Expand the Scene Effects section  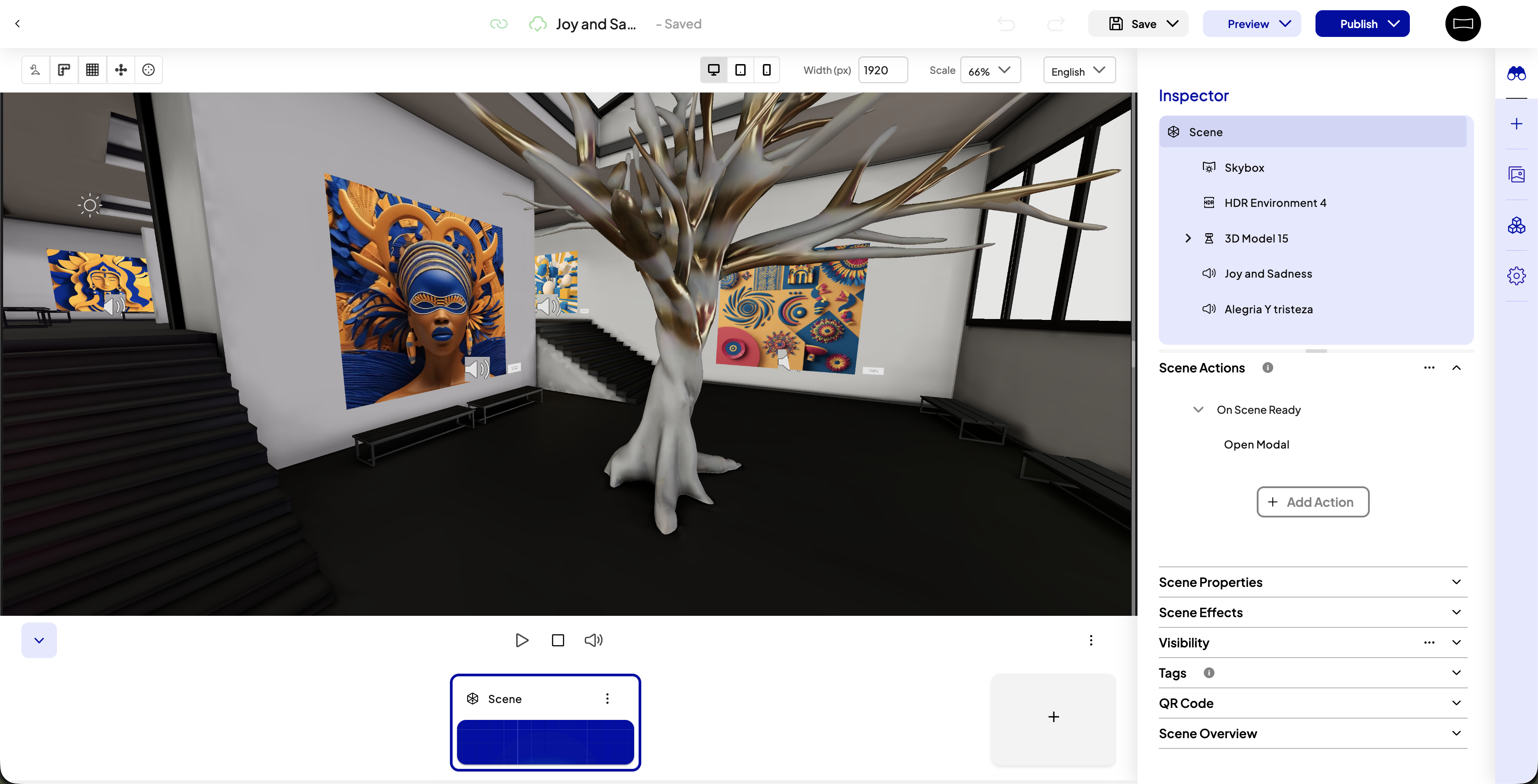[x=1456, y=613]
